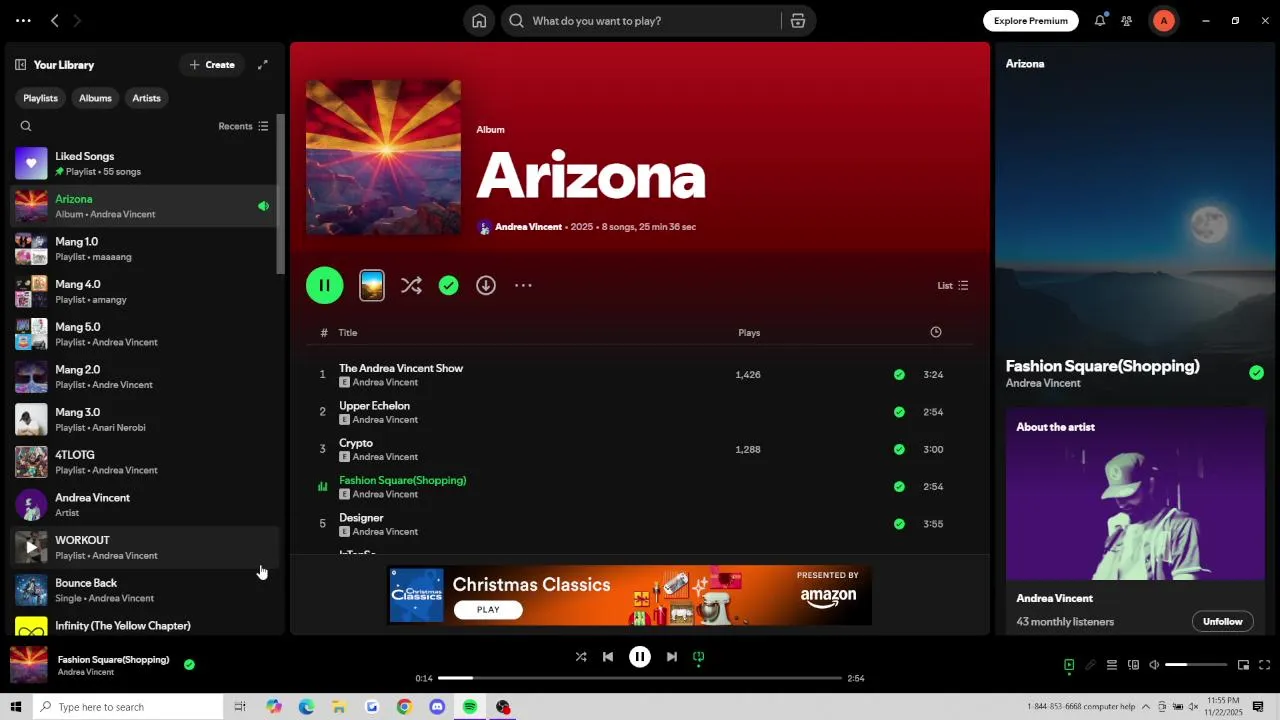
Task: Open Microsoft Edge from the taskbar
Action: [x=307, y=707]
